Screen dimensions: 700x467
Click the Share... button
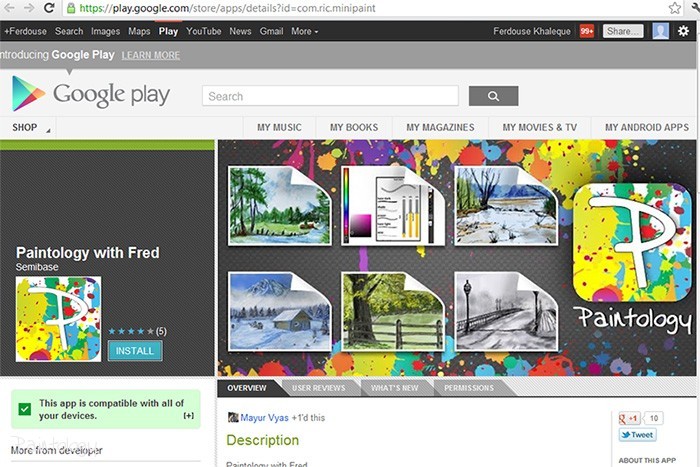(623, 31)
